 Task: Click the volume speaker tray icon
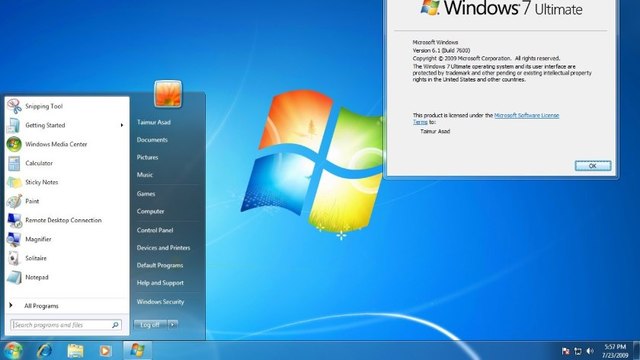590,351
